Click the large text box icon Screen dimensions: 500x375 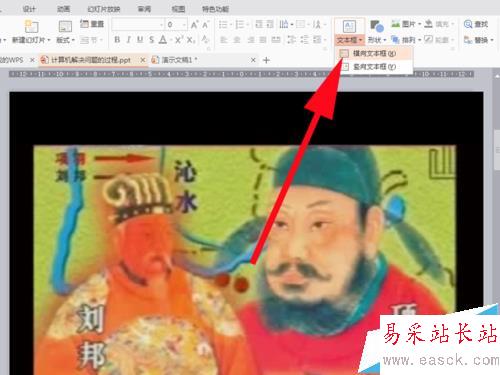349,26
